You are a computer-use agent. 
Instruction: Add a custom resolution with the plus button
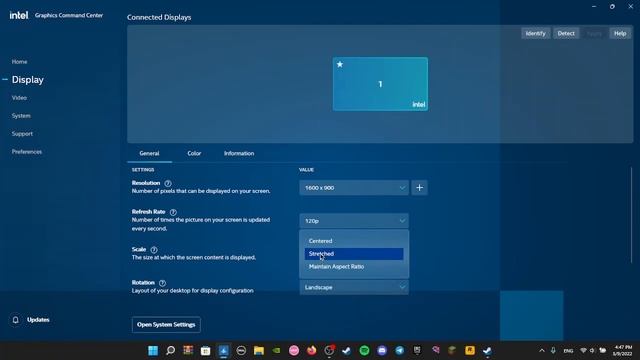click(x=419, y=188)
